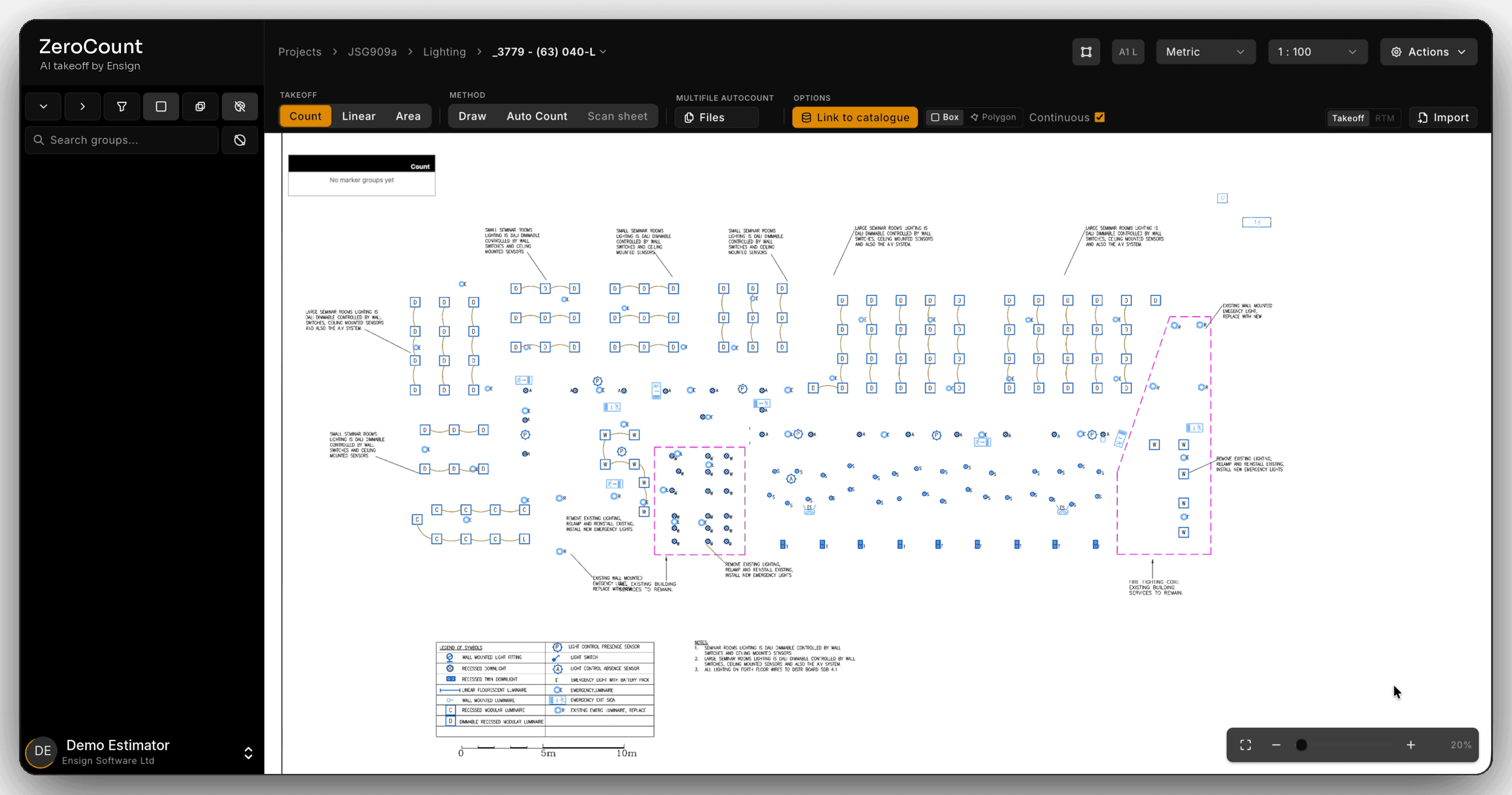This screenshot has width=1512, height=795.
Task: Switch to Takeoff mode
Action: (1348, 118)
